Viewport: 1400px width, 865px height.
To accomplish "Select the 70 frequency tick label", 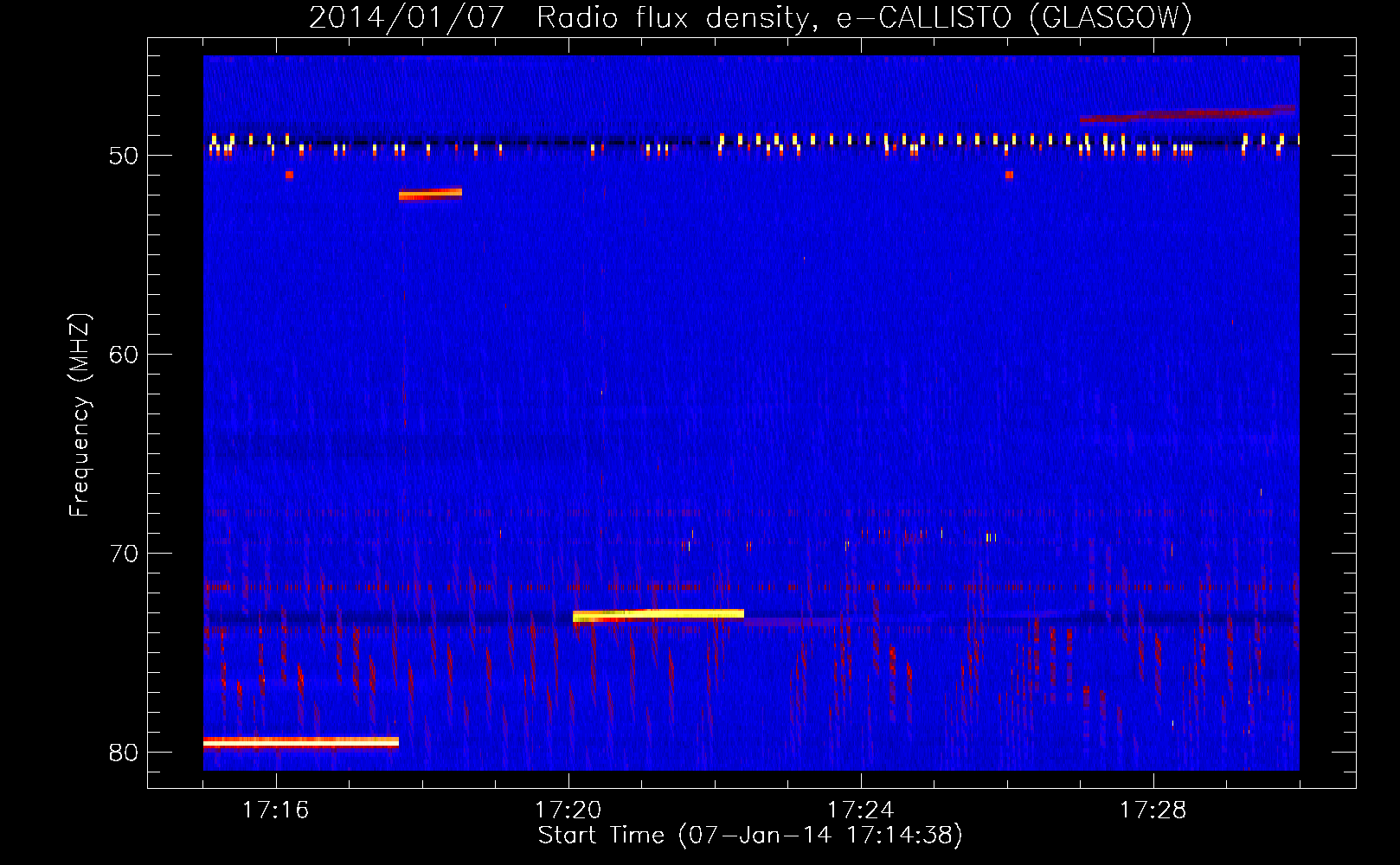I will [x=124, y=554].
